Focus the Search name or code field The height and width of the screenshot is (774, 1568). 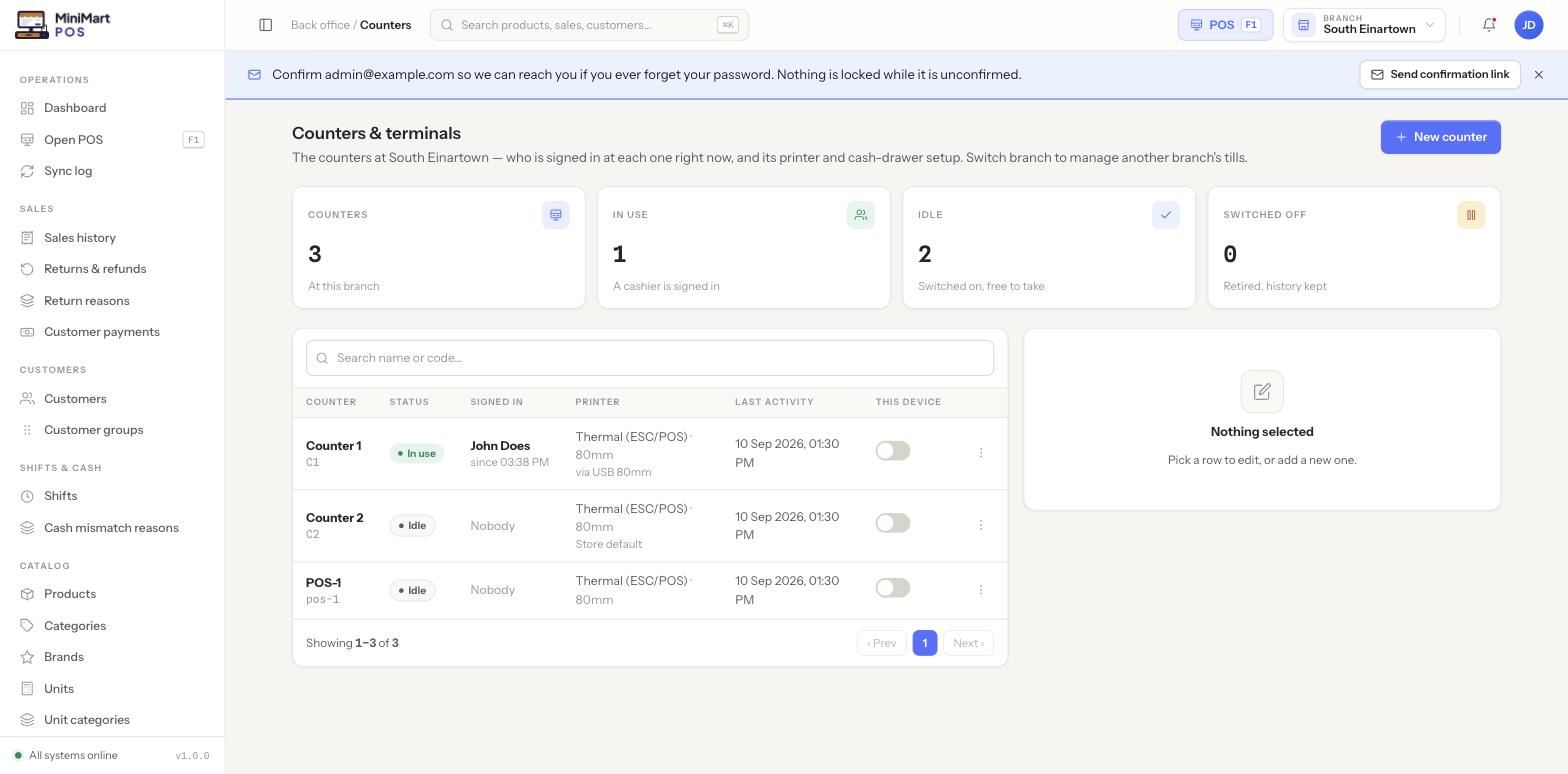tap(650, 358)
